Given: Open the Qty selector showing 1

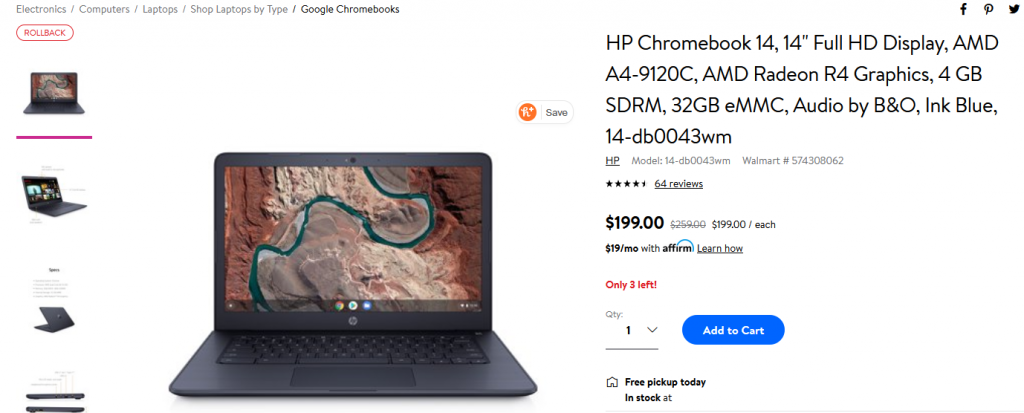Looking at the screenshot, I should tap(632, 331).
